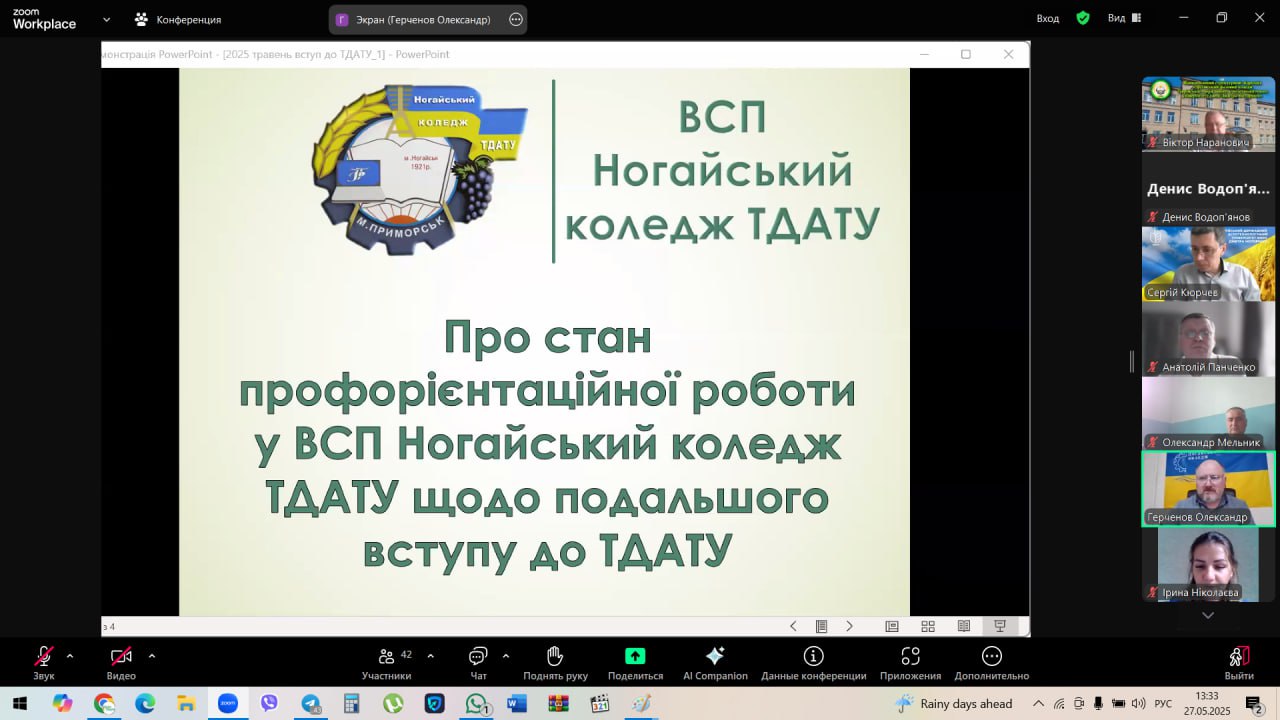Open the shared screen tab's three-dot options

(x=516, y=19)
